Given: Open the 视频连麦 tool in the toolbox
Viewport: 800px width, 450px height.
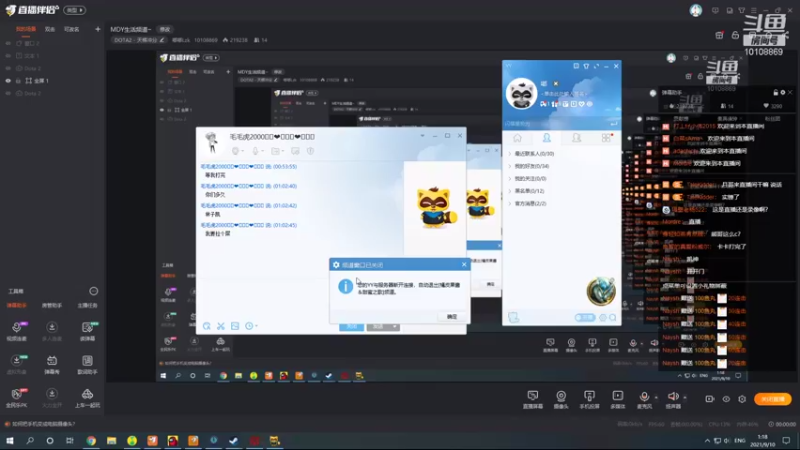Looking at the screenshot, I should [17, 331].
